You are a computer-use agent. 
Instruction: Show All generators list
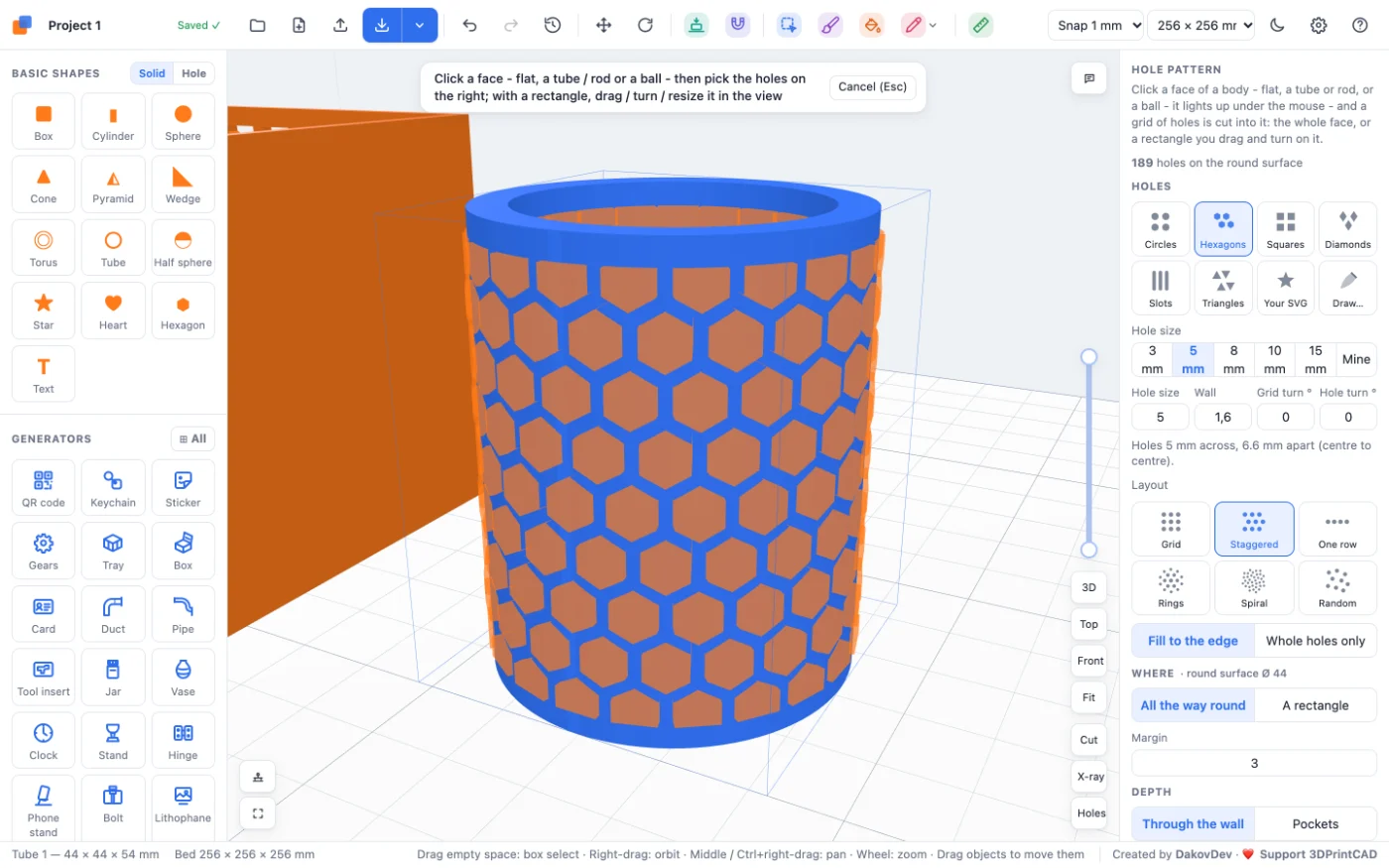pyautogui.click(x=193, y=438)
